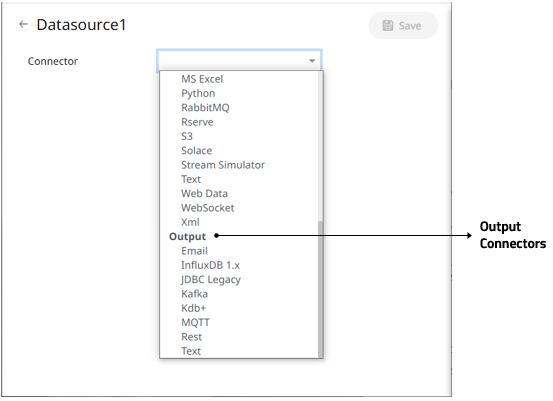The image size is (553, 401).
Task: Choose Python connector option
Action: click(198, 93)
